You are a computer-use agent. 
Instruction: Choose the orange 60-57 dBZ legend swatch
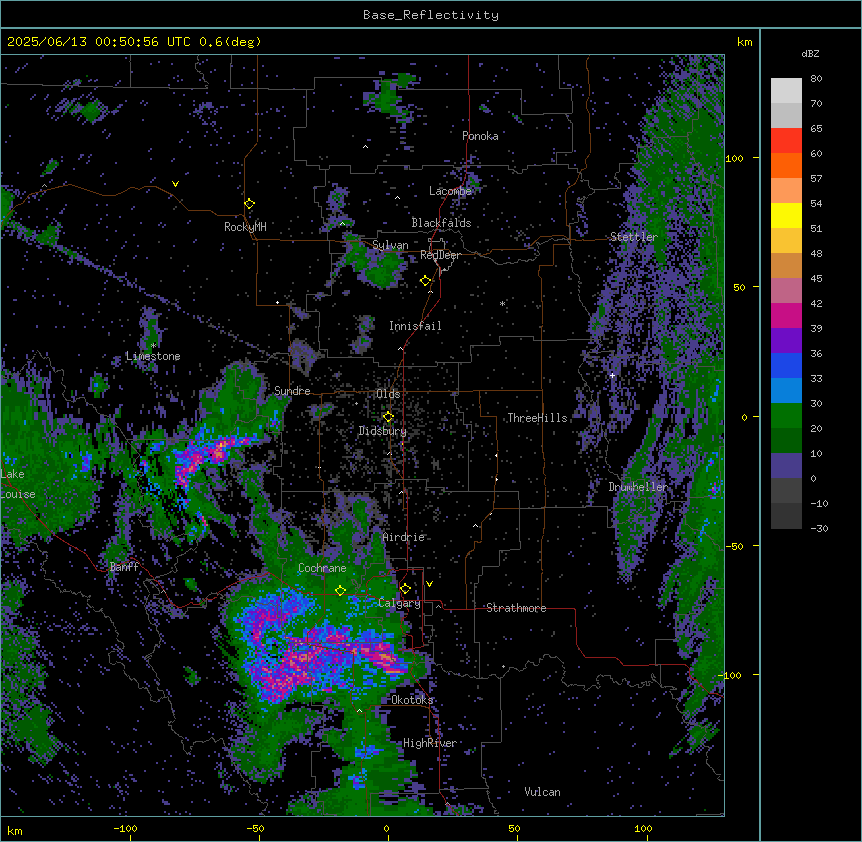coord(786,165)
